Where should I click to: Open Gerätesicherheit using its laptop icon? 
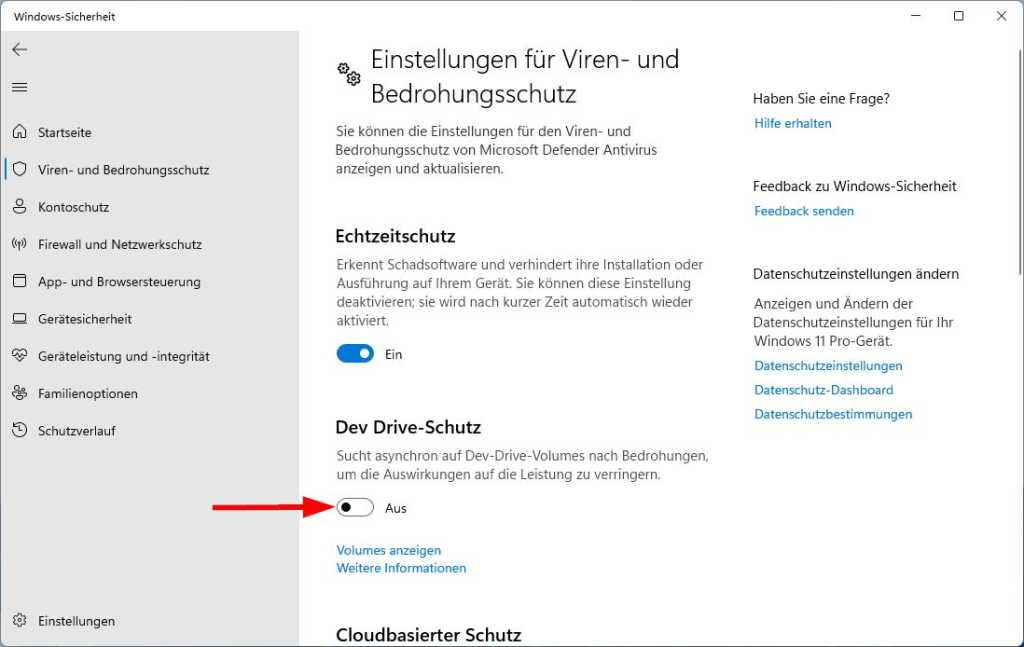coord(21,319)
